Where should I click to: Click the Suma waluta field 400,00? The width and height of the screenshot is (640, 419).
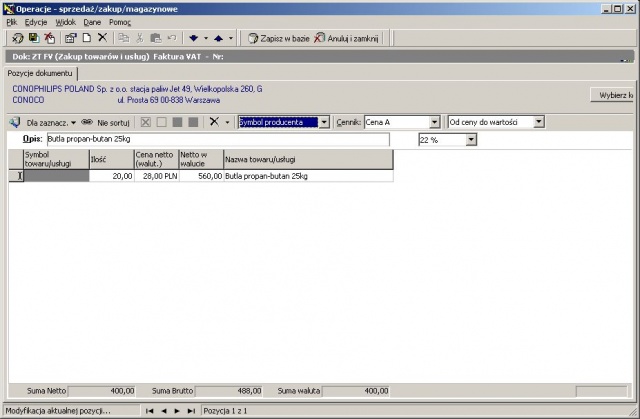coord(356,391)
